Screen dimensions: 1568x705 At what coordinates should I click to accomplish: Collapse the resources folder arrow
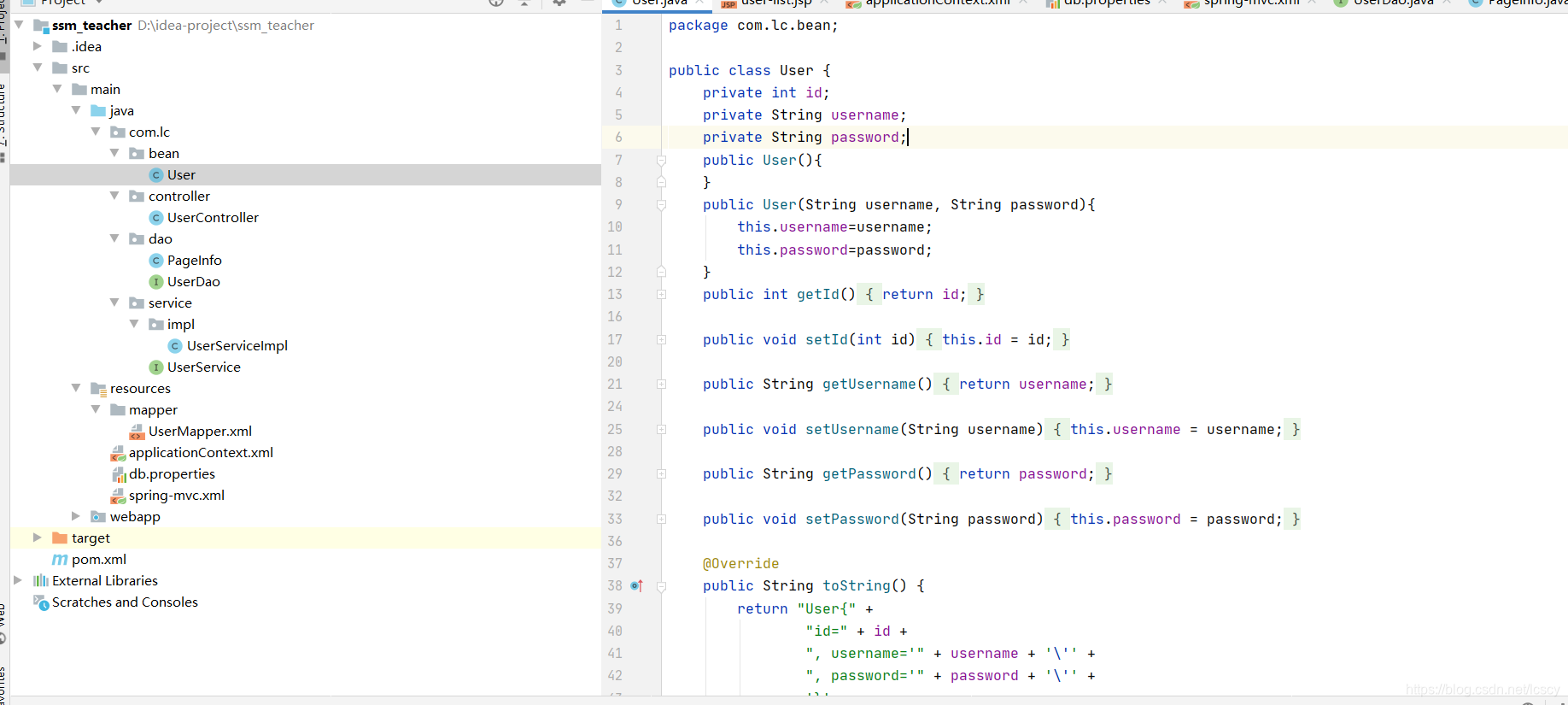coord(76,387)
